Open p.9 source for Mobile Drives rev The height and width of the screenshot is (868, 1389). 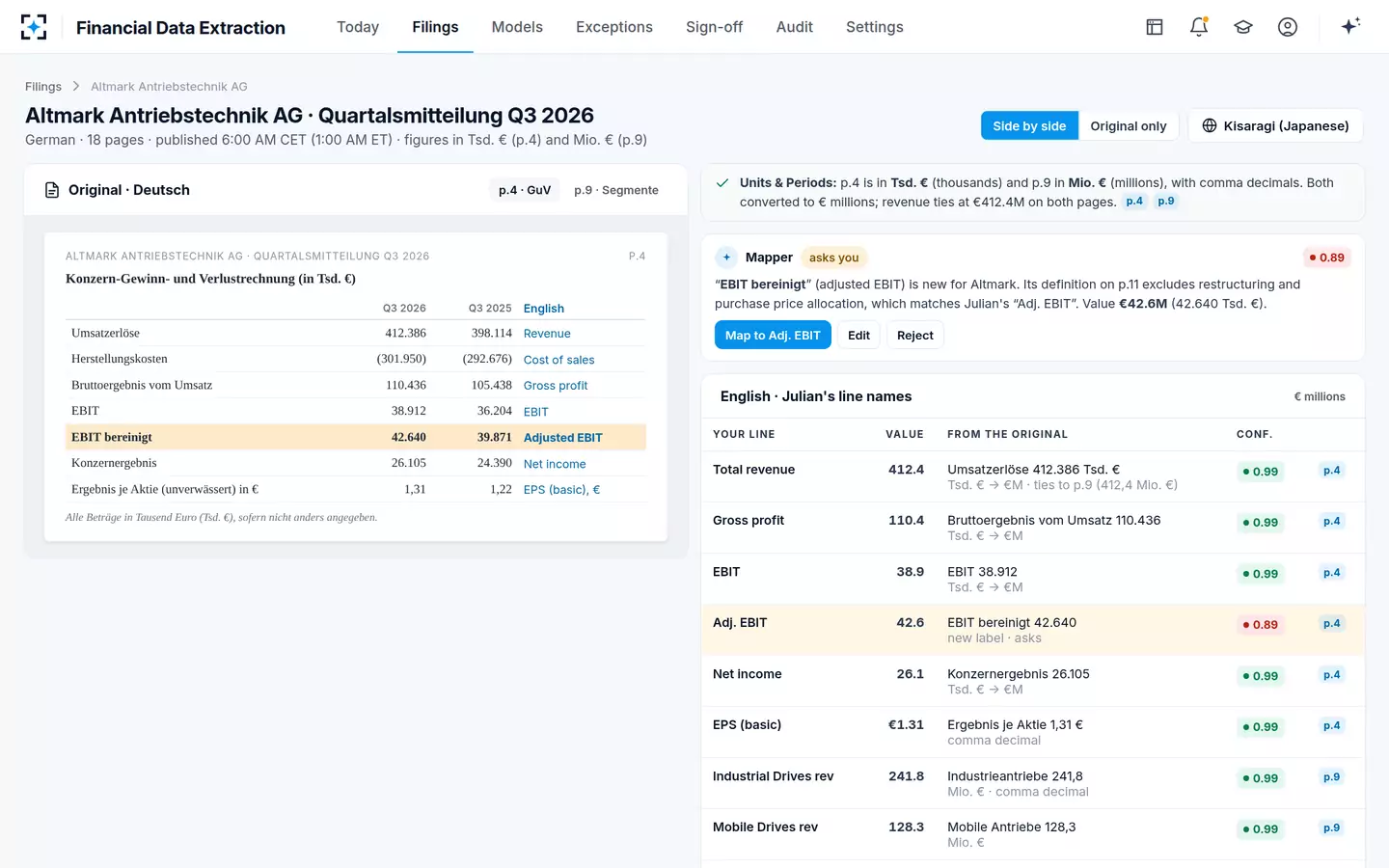coord(1331,828)
